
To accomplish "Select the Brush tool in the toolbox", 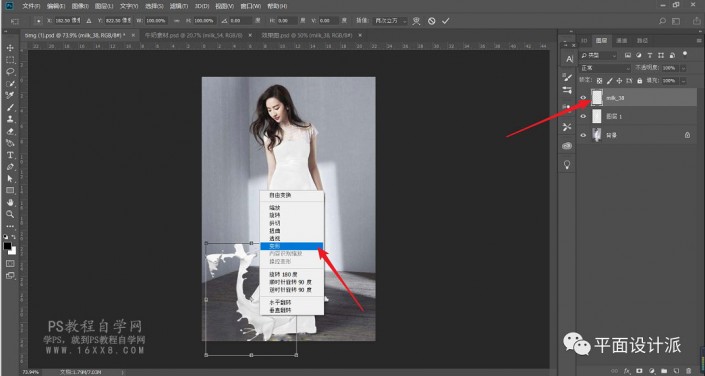I will tap(10, 107).
